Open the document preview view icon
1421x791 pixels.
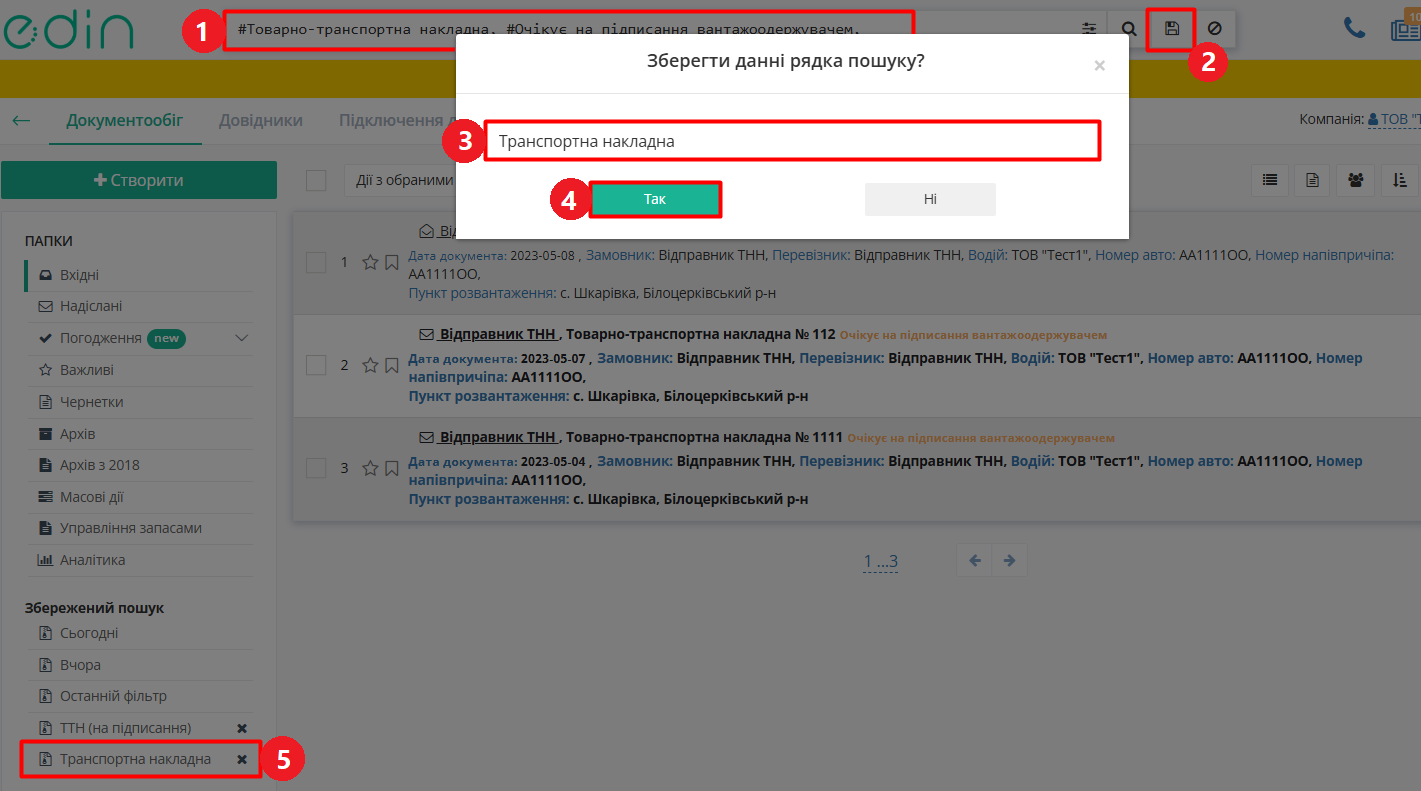(x=1312, y=180)
